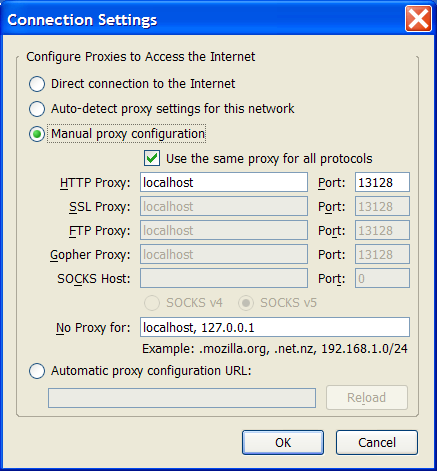The height and width of the screenshot is (471, 437).
Task: Dismiss dialog with Cancel button
Action: tap(377, 442)
